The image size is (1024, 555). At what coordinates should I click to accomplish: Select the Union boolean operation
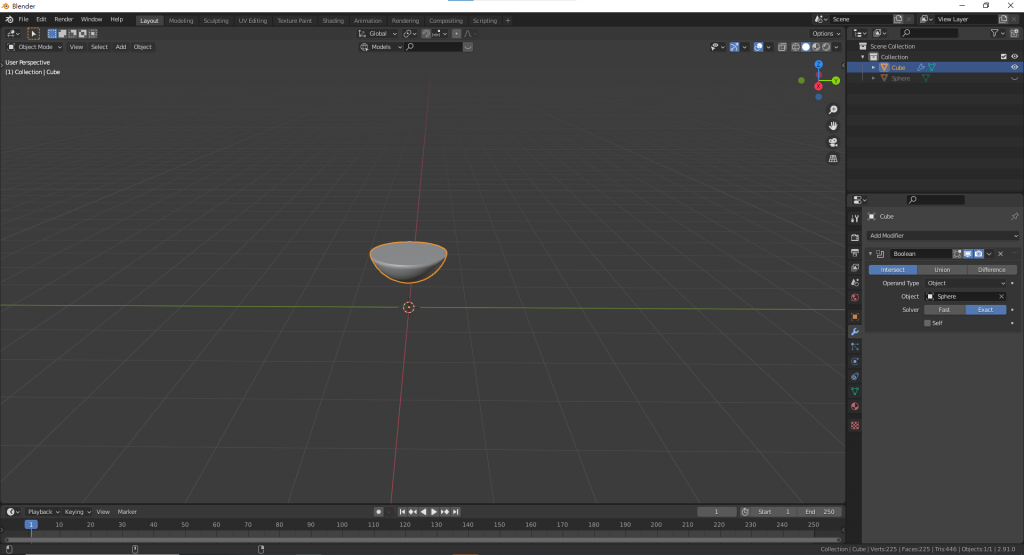pyautogui.click(x=942, y=270)
